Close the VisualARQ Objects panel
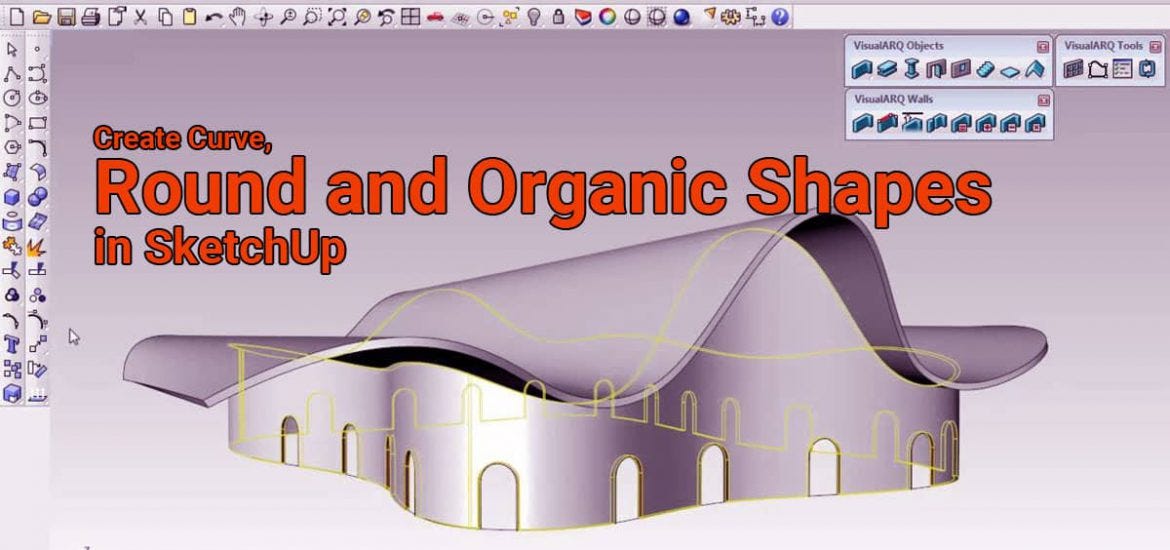This screenshot has width=1170, height=550. click(1042, 46)
